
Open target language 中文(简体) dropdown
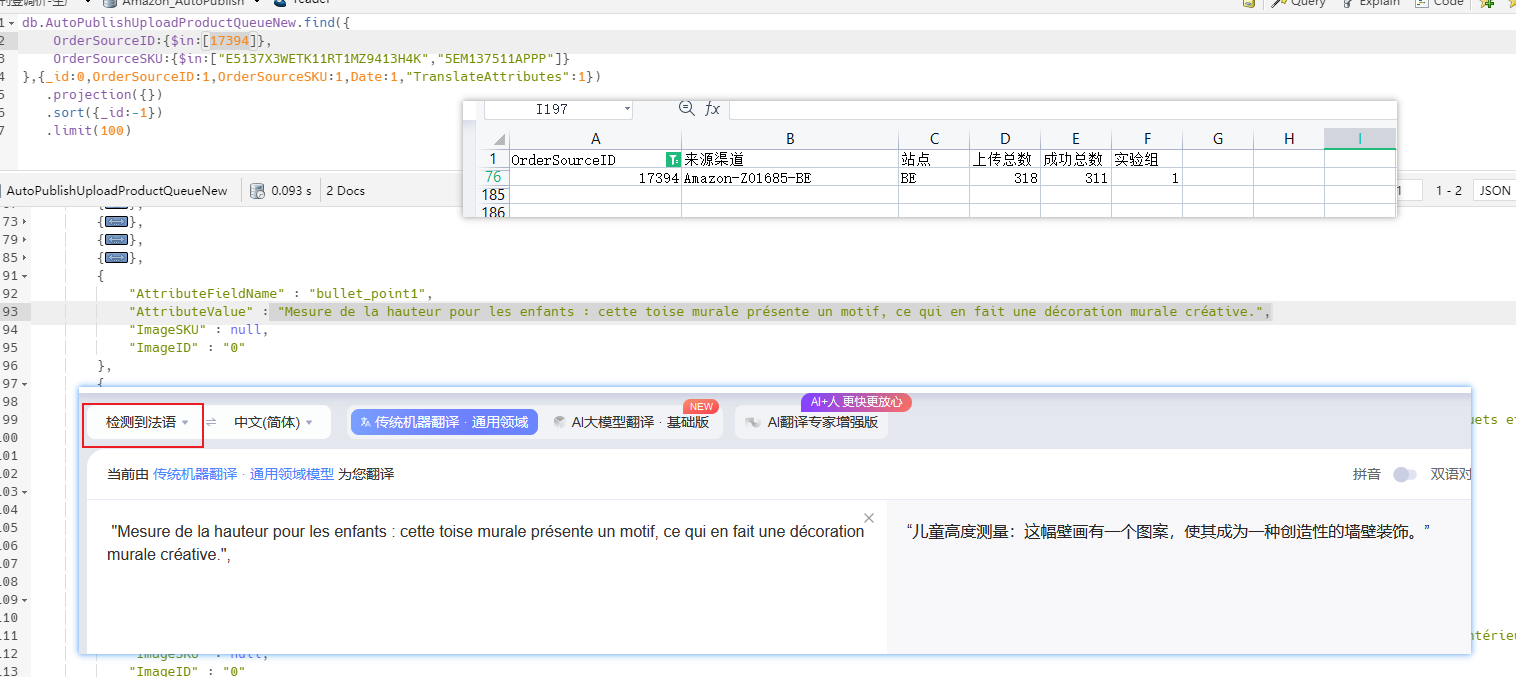(x=273, y=423)
